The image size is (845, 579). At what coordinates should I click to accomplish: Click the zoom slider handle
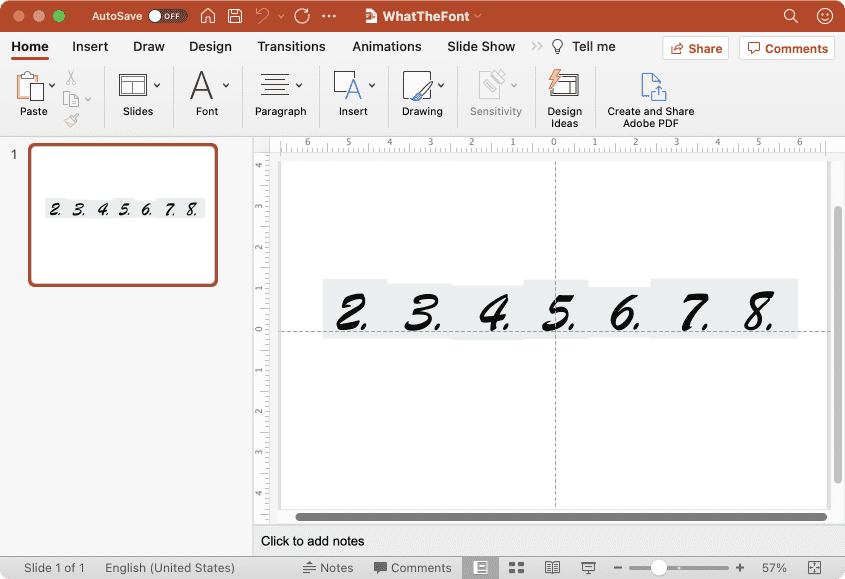pyautogui.click(x=658, y=568)
